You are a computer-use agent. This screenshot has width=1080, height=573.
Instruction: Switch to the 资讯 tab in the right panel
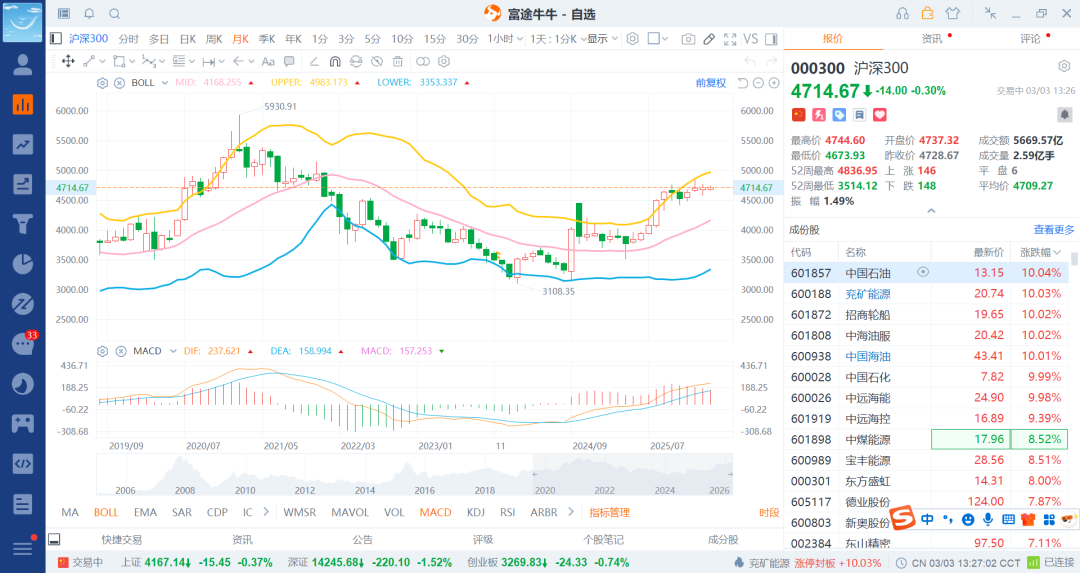pos(932,38)
